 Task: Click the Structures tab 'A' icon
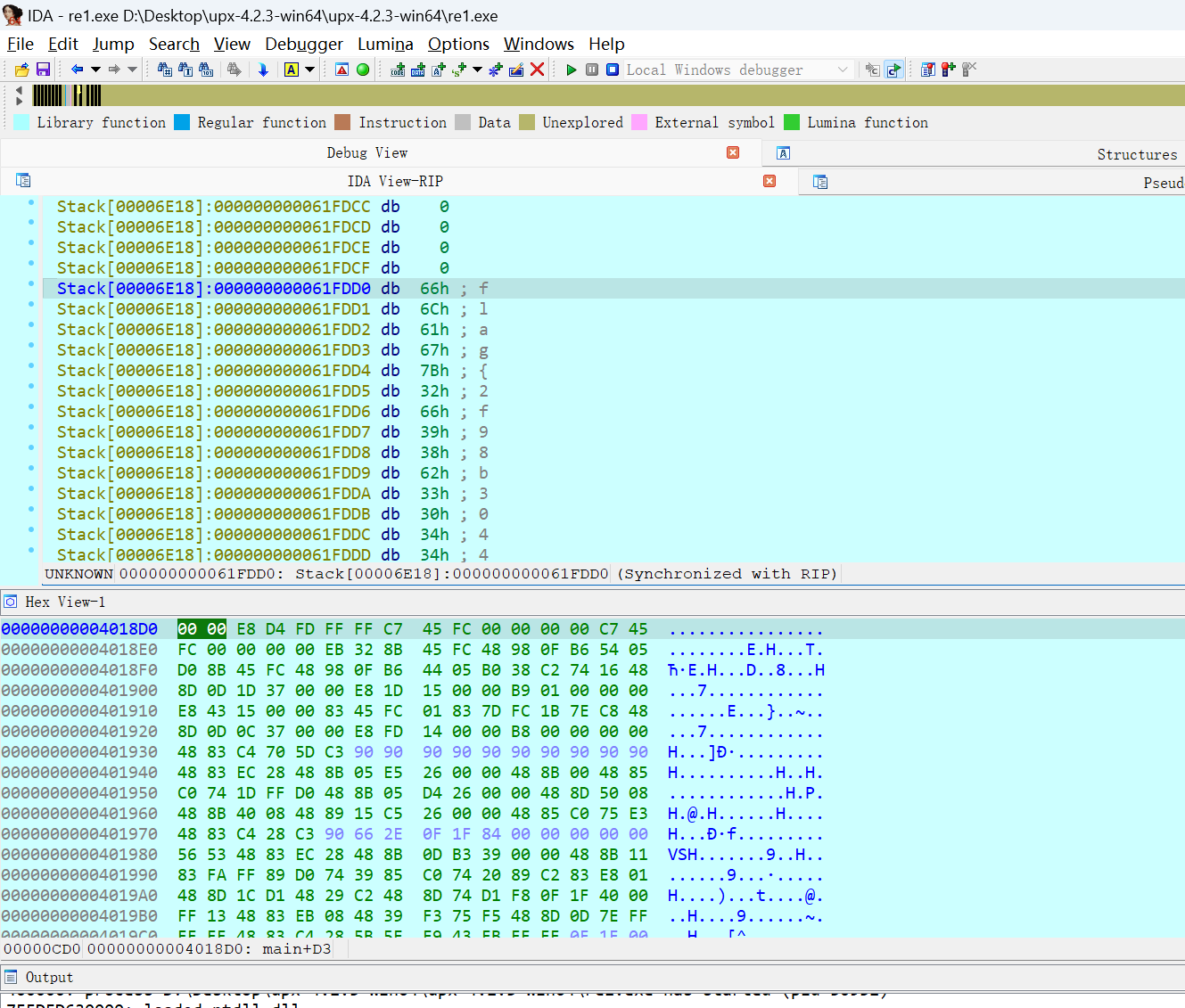click(x=784, y=153)
